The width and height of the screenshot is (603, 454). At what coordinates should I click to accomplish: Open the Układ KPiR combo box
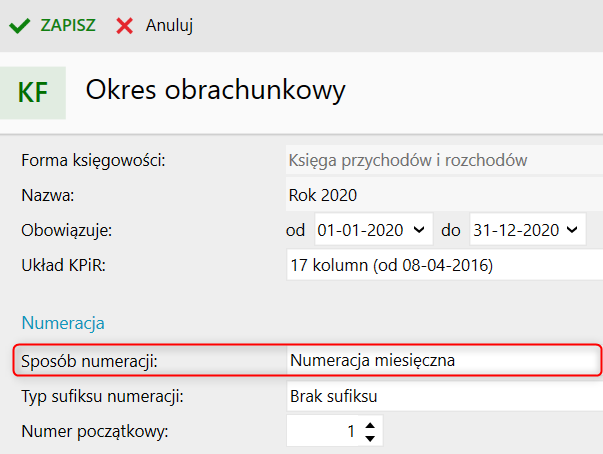coord(445,265)
